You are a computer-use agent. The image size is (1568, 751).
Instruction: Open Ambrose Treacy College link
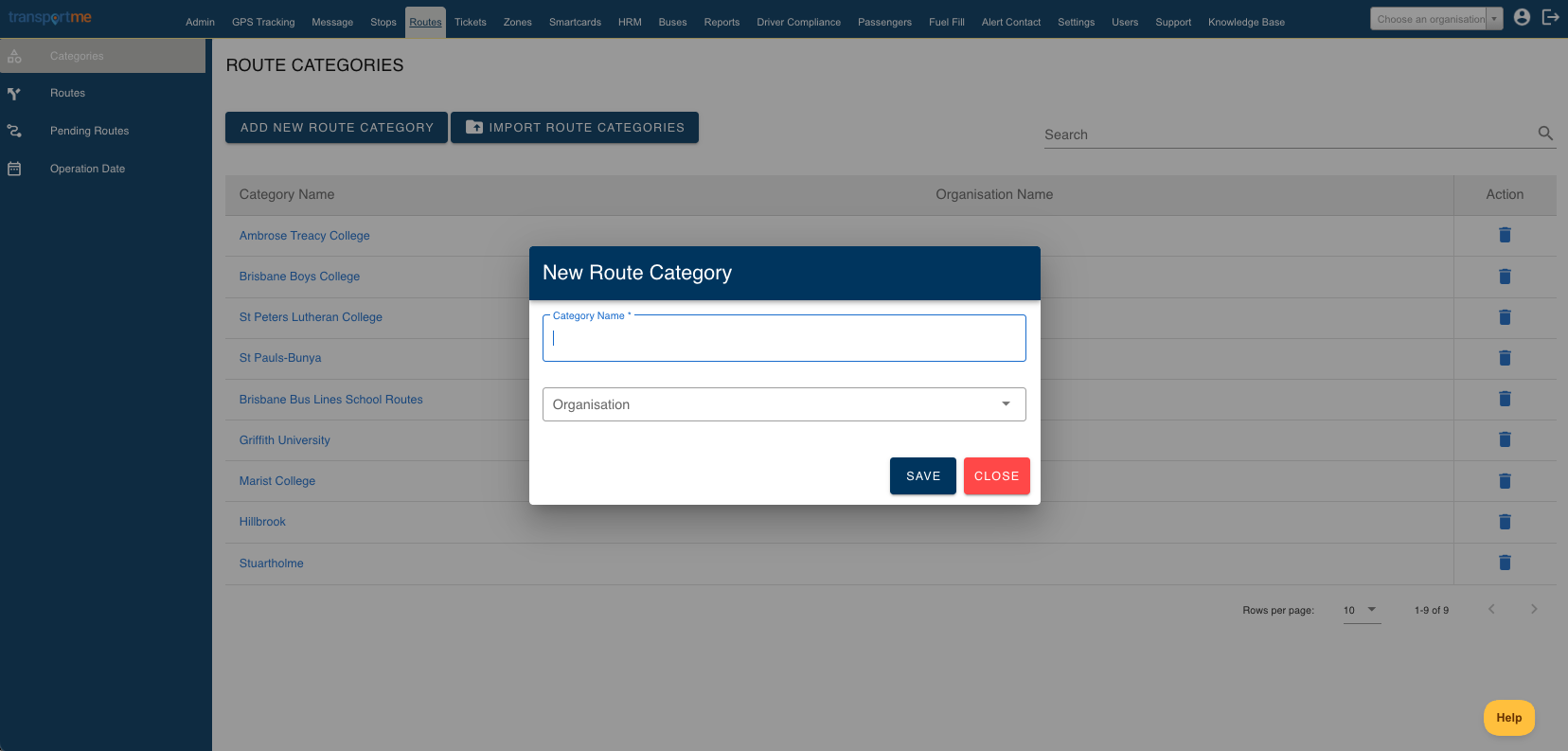tap(304, 236)
